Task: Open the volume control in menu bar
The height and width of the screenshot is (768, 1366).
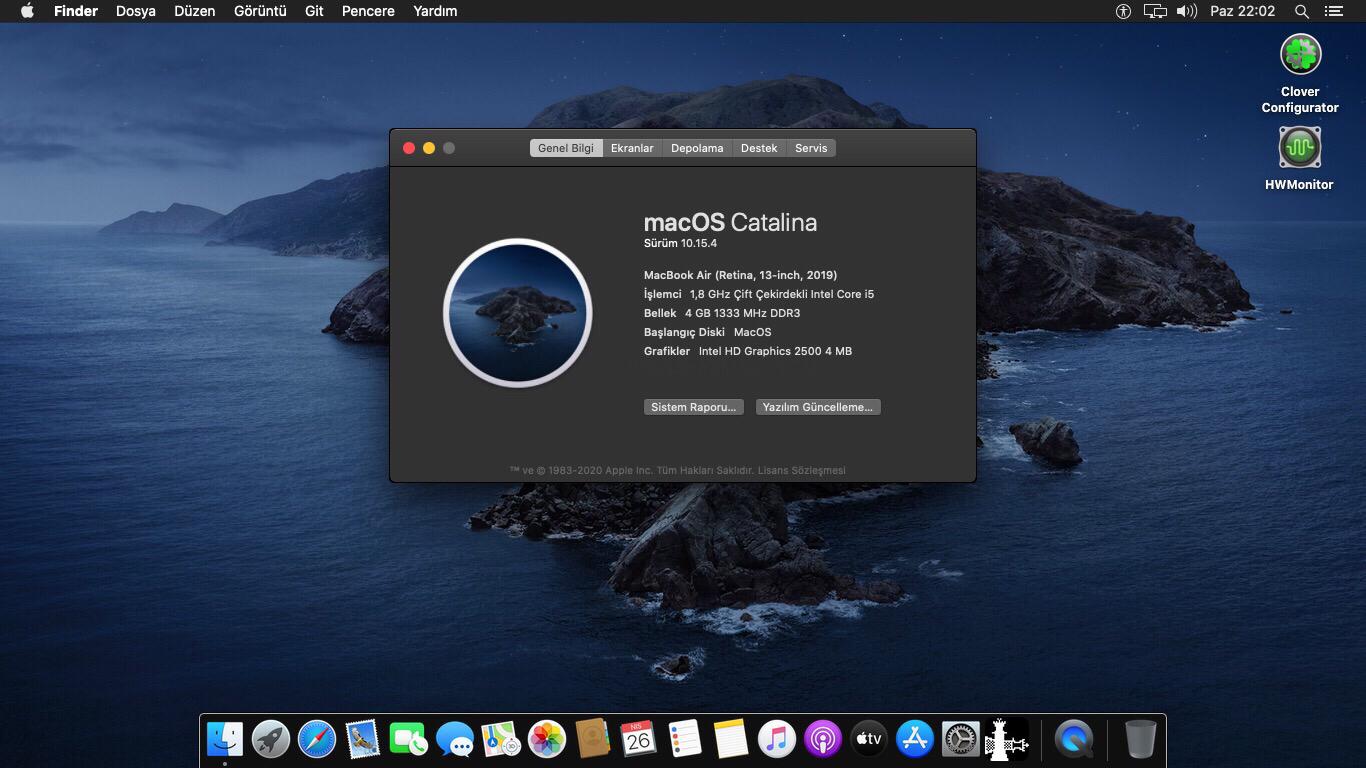Action: point(1186,11)
